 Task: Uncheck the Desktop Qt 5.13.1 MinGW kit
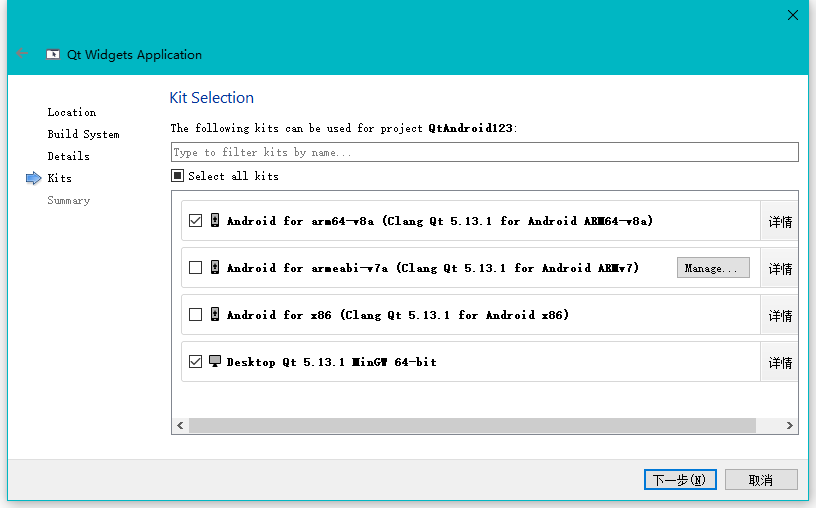click(195, 361)
